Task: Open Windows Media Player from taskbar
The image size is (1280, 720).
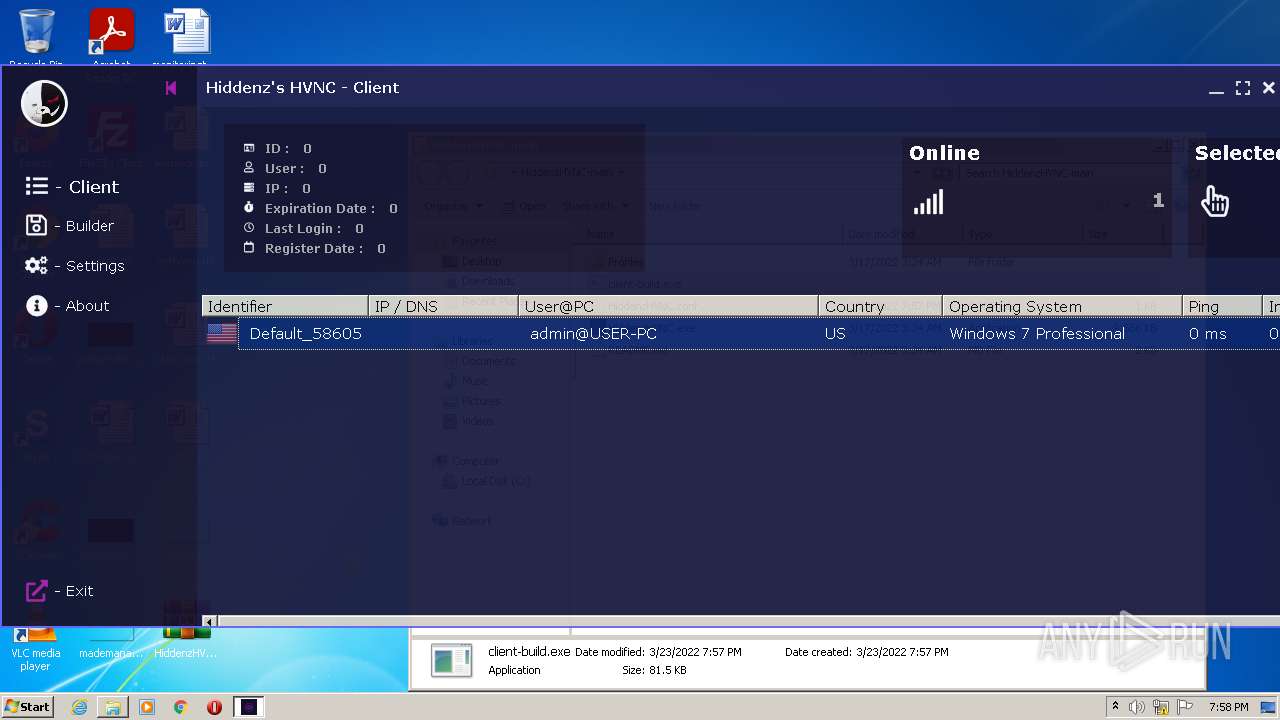Action: coord(147,707)
